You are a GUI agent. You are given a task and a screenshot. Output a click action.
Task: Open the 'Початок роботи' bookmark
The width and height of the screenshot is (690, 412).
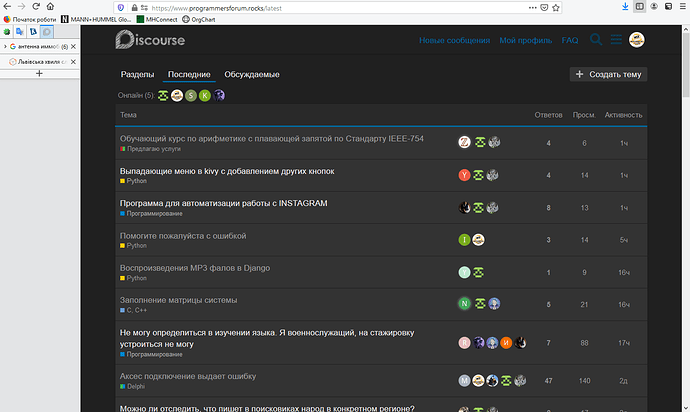(29, 19)
